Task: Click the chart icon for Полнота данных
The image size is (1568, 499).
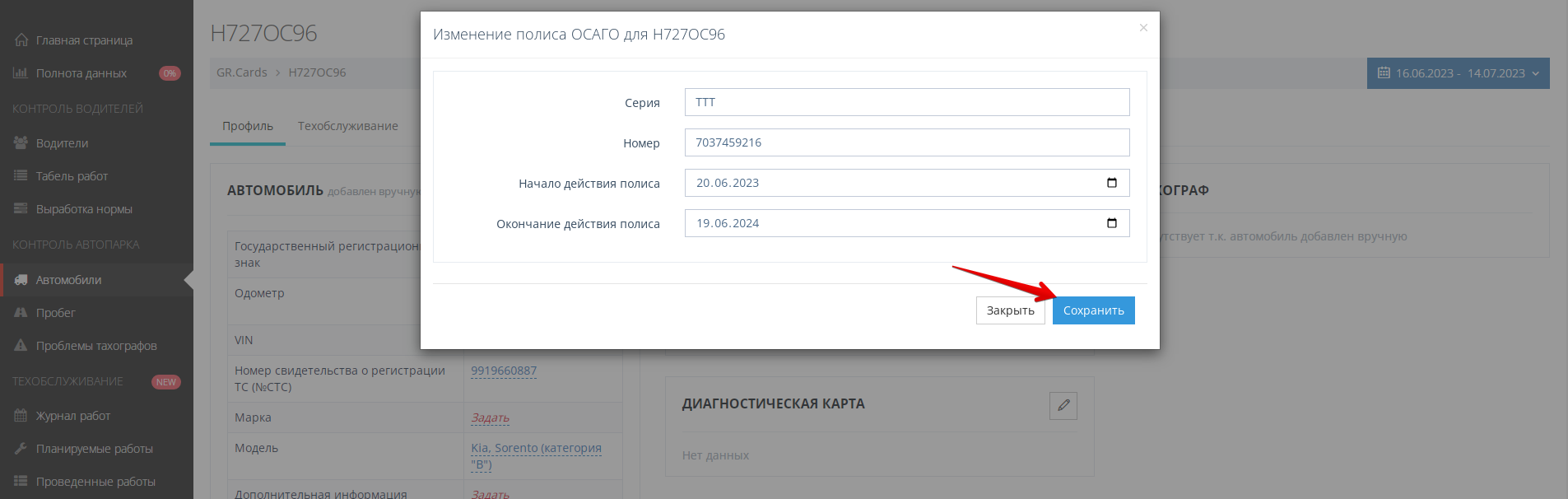Action: point(21,73)
